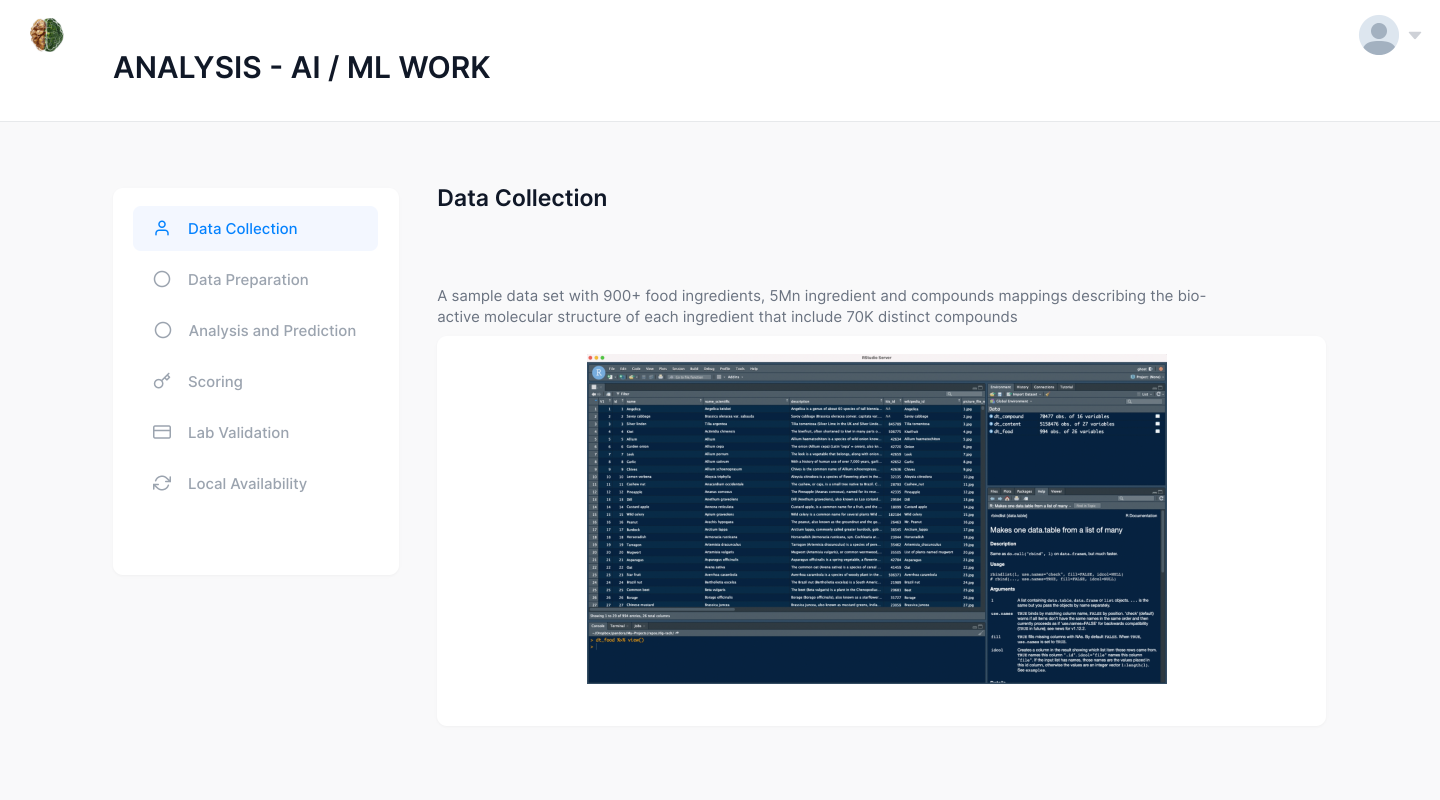Switch to the Scoring section

coord(215,382)
